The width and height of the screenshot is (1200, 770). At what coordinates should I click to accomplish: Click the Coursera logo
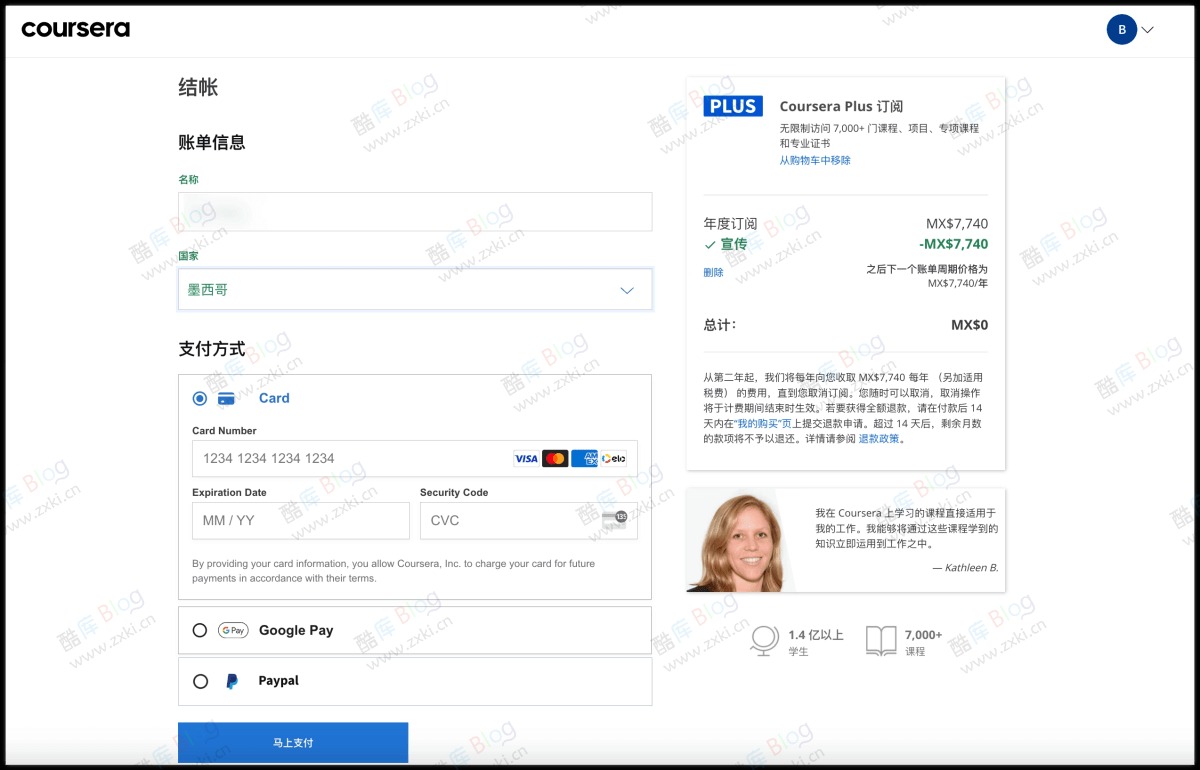[75, 29]
